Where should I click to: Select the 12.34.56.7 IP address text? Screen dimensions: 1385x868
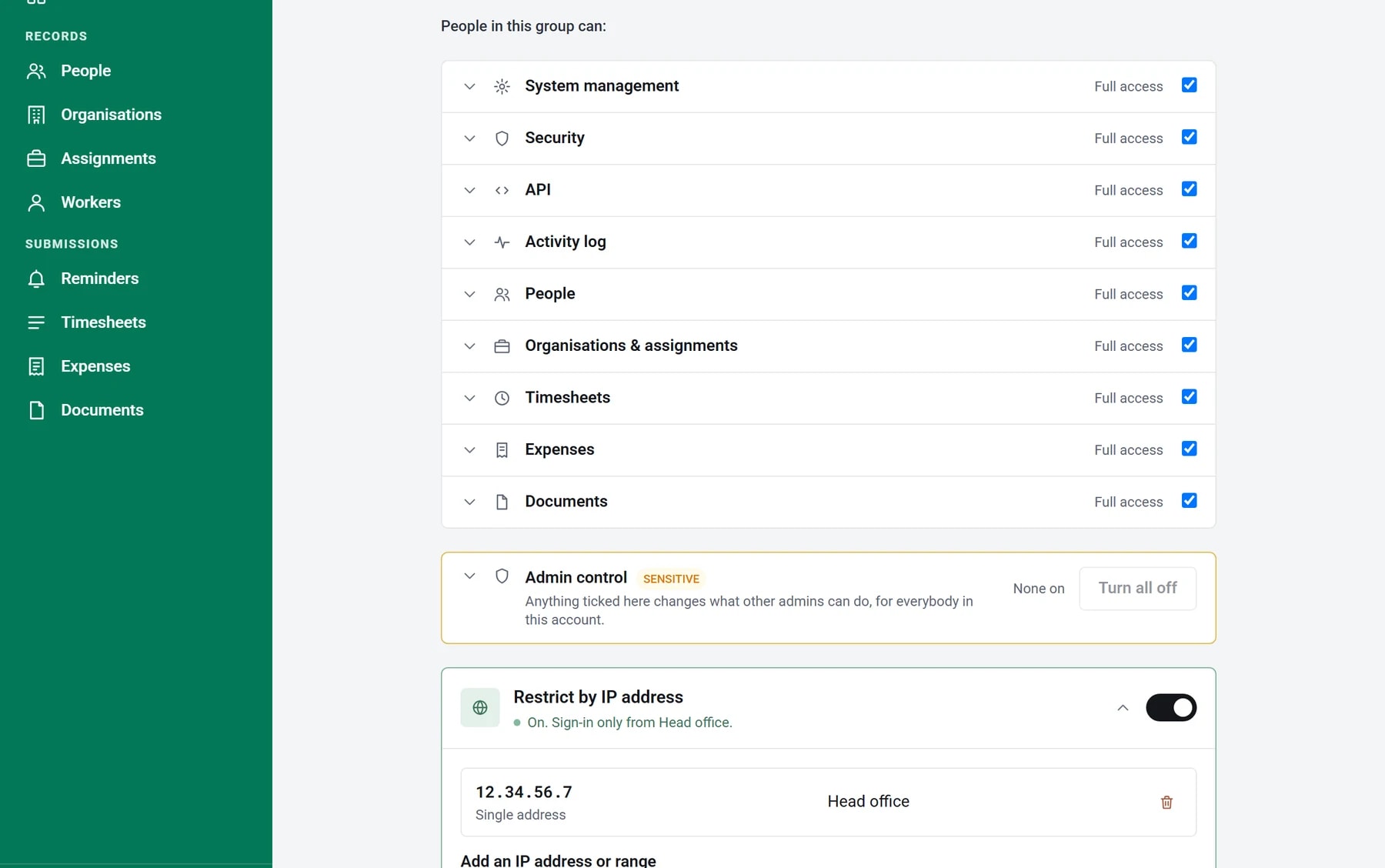(x=524, y=792)
